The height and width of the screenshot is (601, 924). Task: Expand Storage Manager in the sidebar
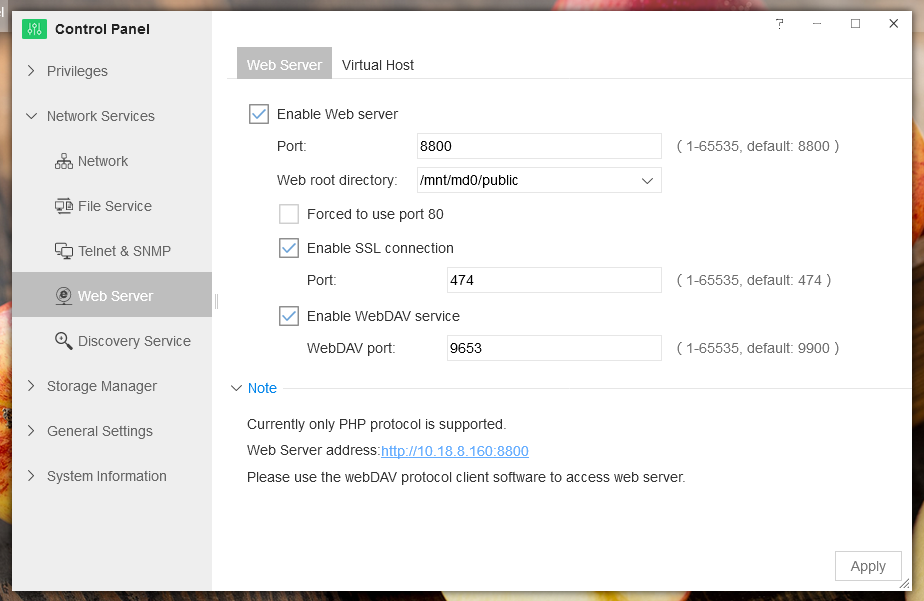point(31,386)
